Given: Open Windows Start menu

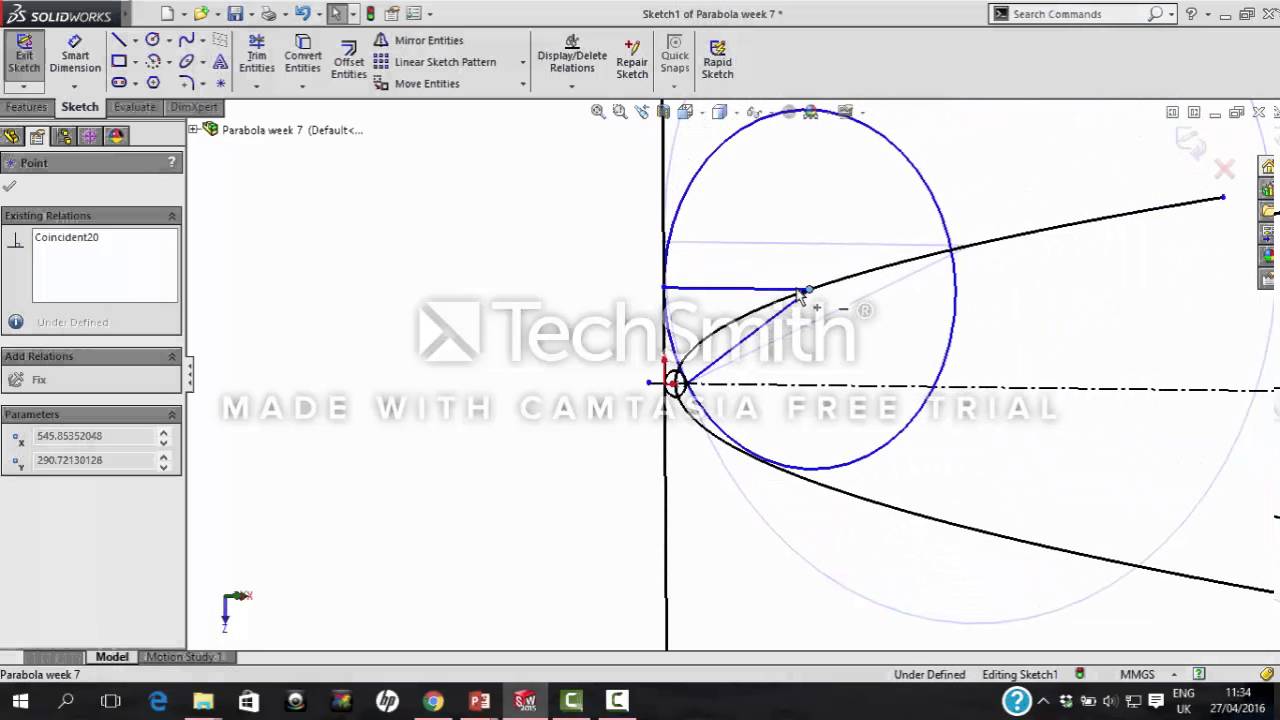Looking at the screenshot, I should click(x=20, y=701).
